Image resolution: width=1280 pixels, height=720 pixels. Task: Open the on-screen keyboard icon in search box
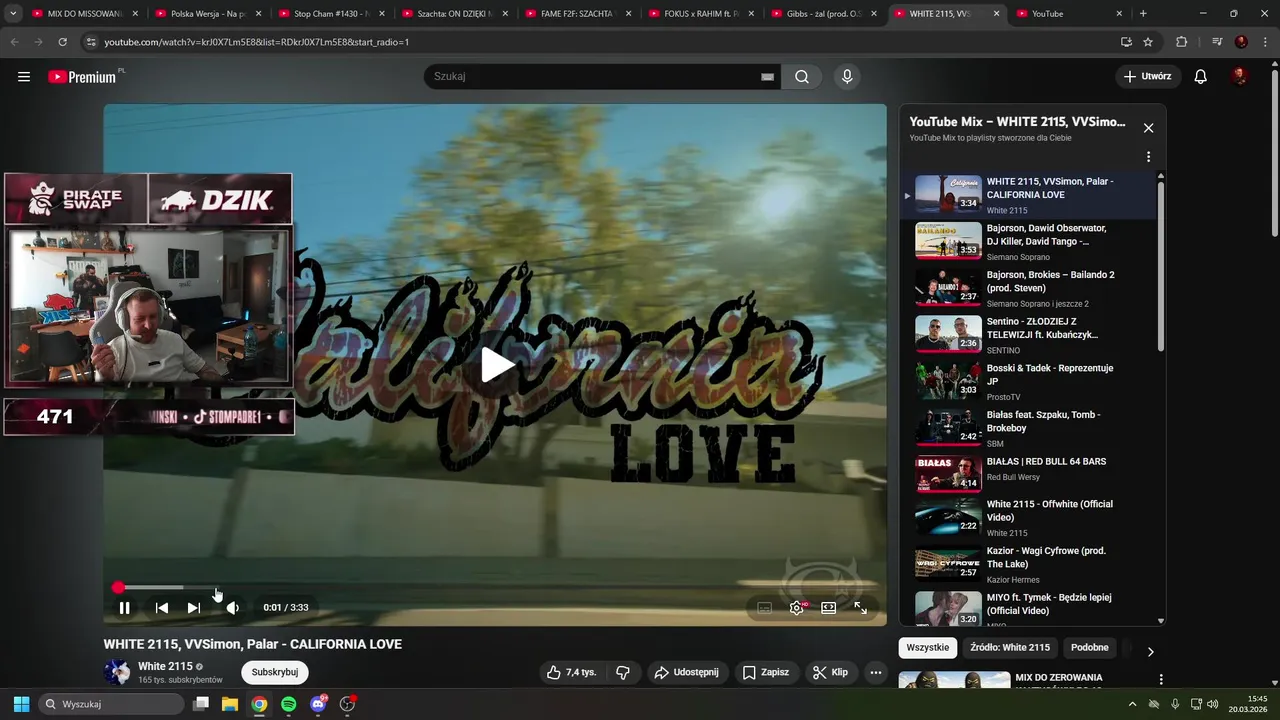(x=767, y=77)
